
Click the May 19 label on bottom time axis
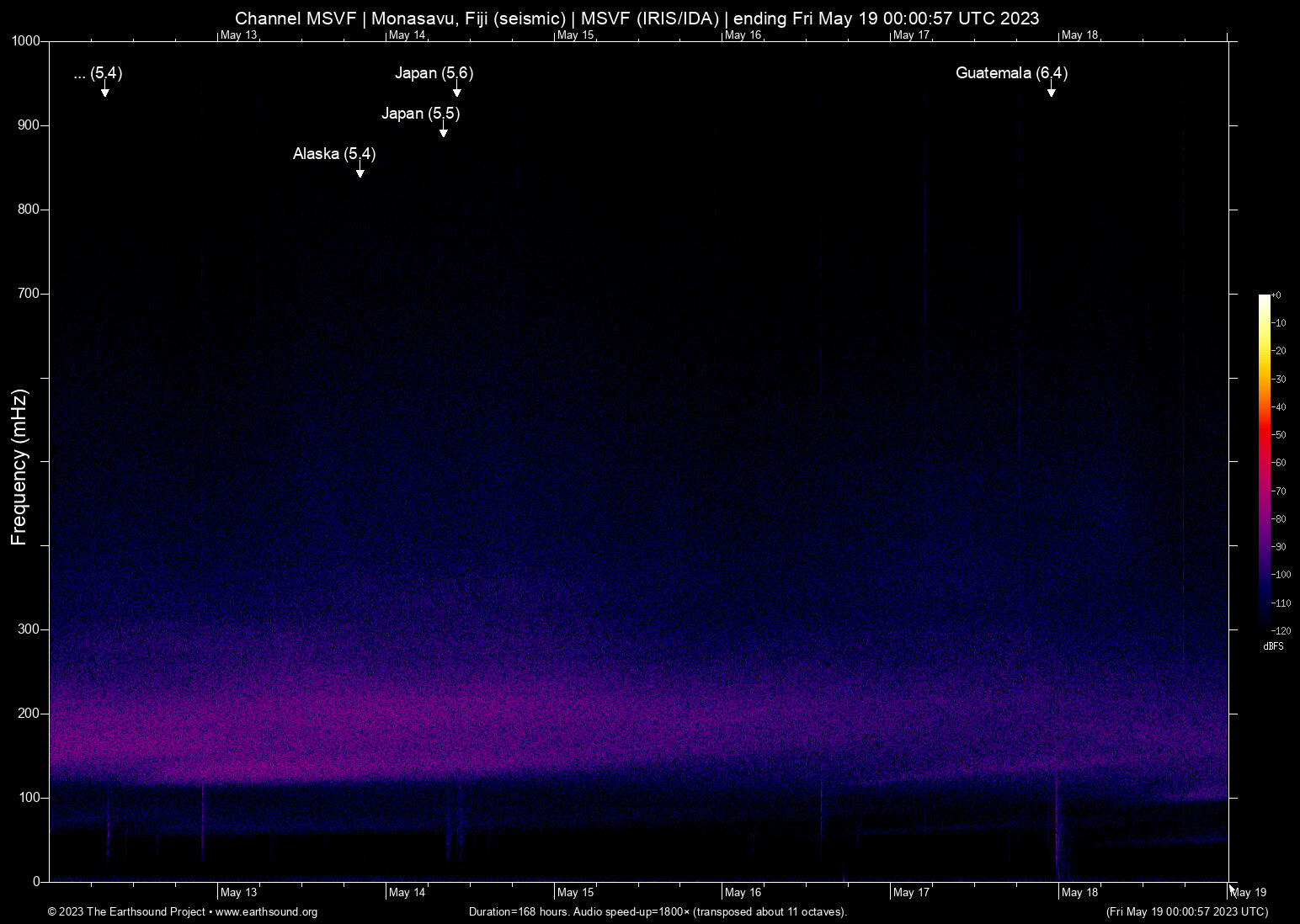click(x=1249, y=893)
